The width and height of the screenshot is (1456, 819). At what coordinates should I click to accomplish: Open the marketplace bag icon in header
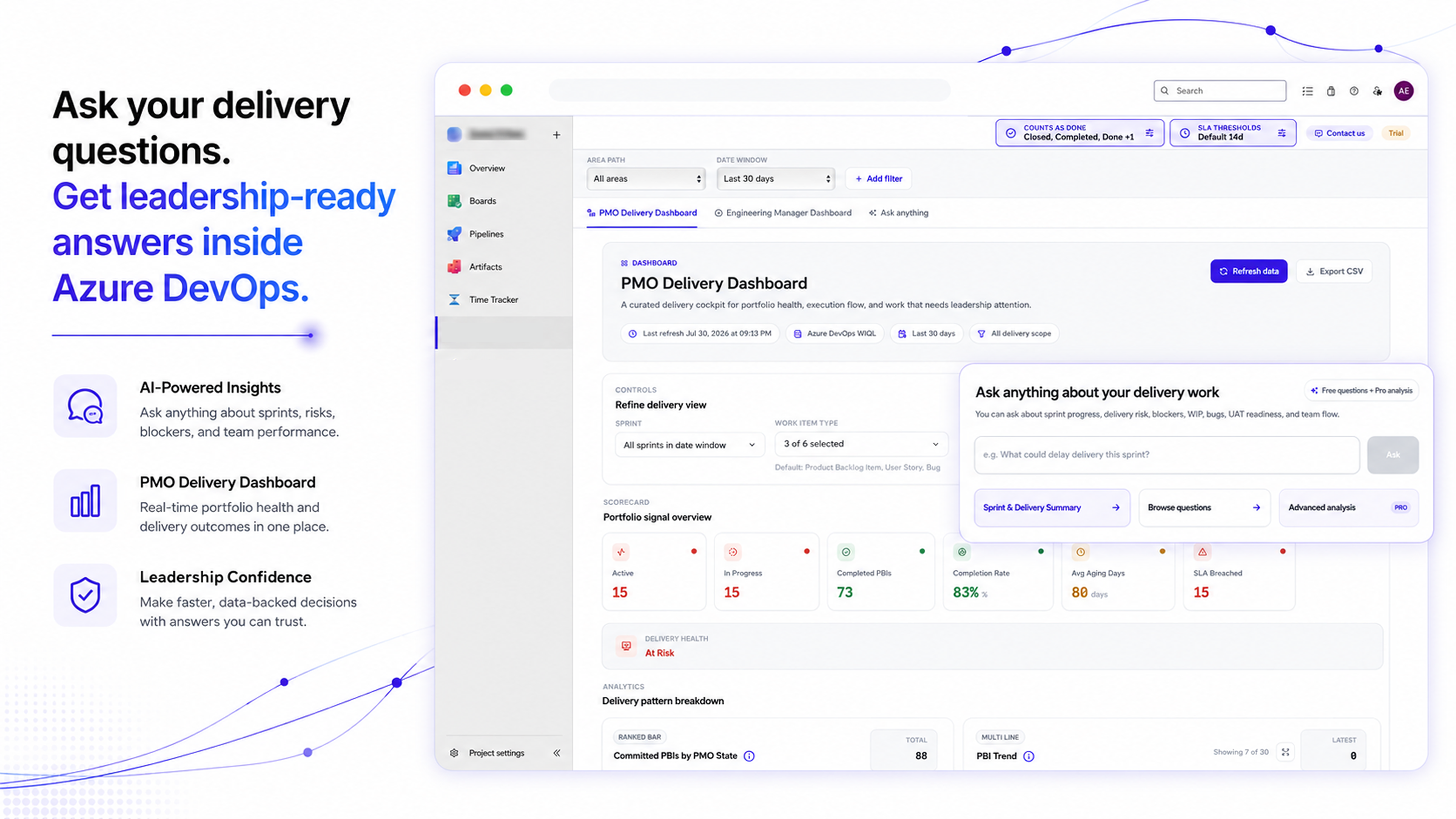(x=1331, y=91)
